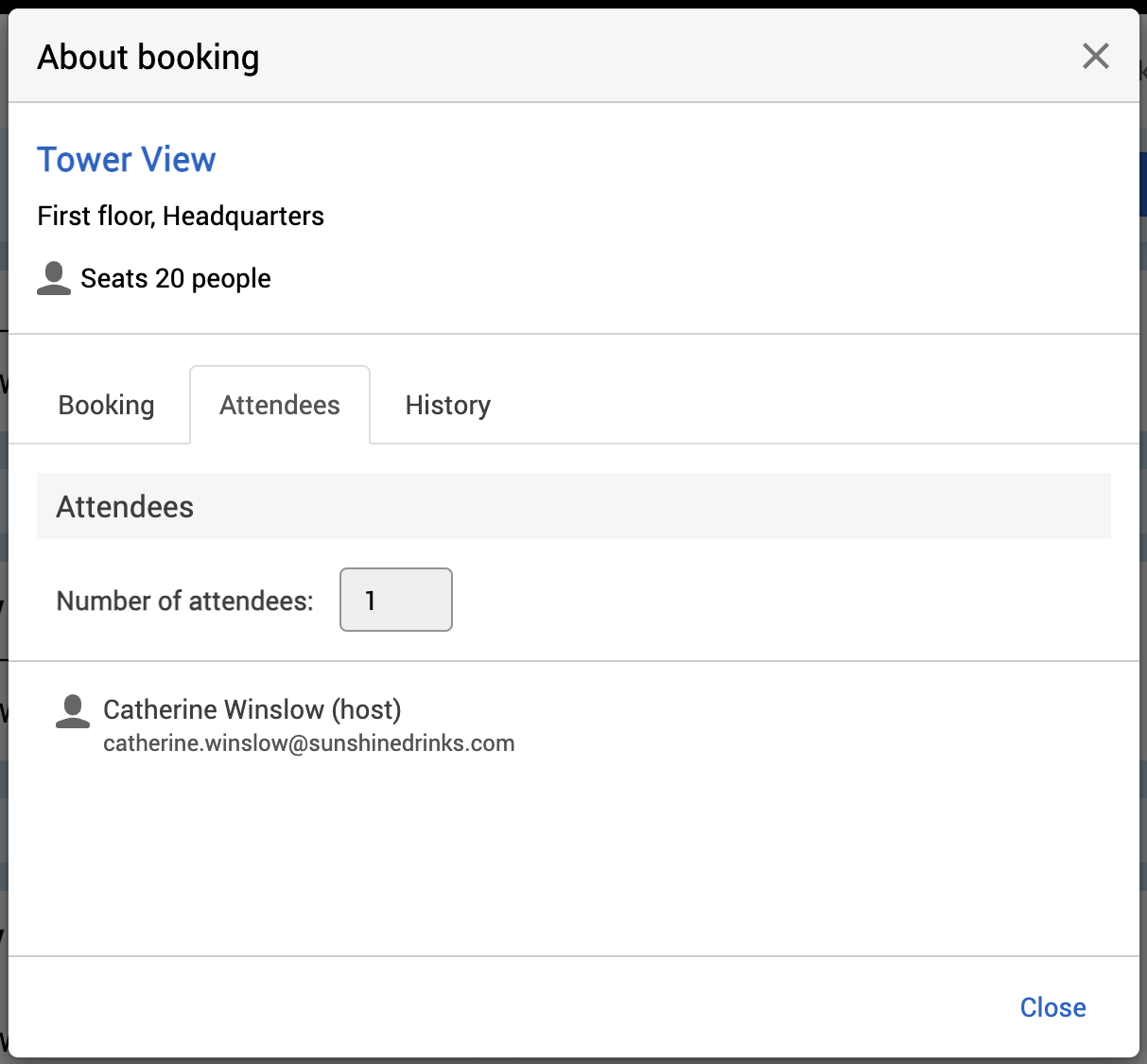This screenshot has width=1147, height=1064.
Task: Click the header bar right of the title
Action: click(662, 57)
